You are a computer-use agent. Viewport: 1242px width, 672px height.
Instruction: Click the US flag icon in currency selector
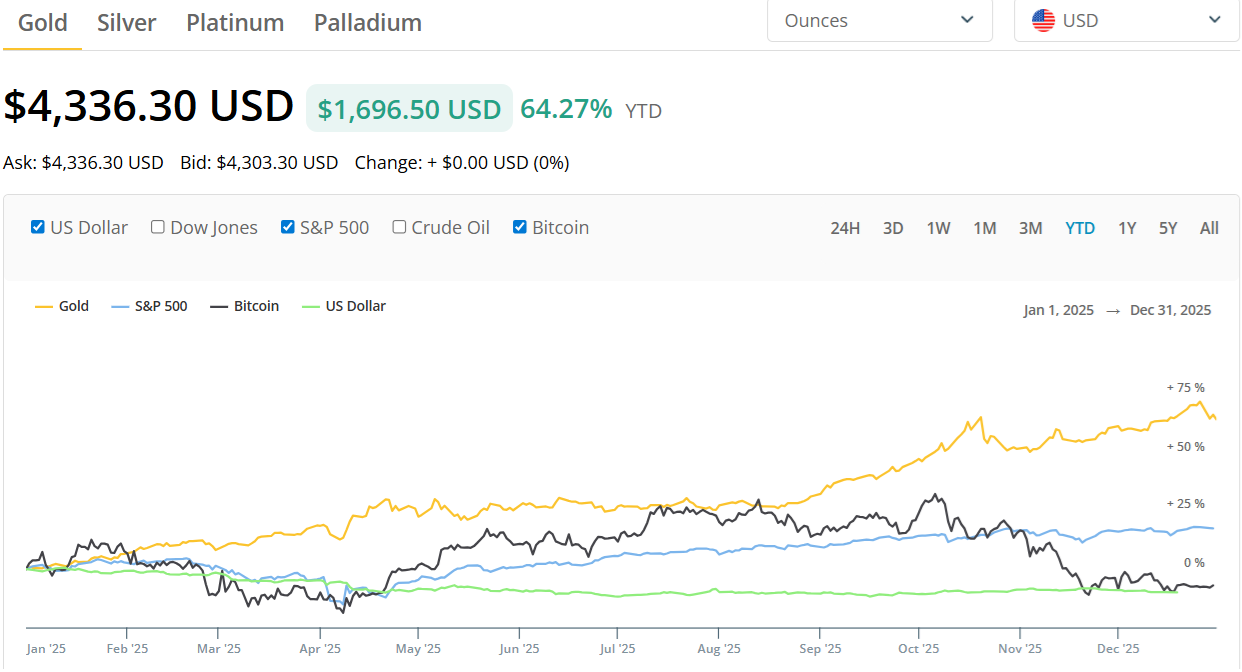(x=1043, y=20)
